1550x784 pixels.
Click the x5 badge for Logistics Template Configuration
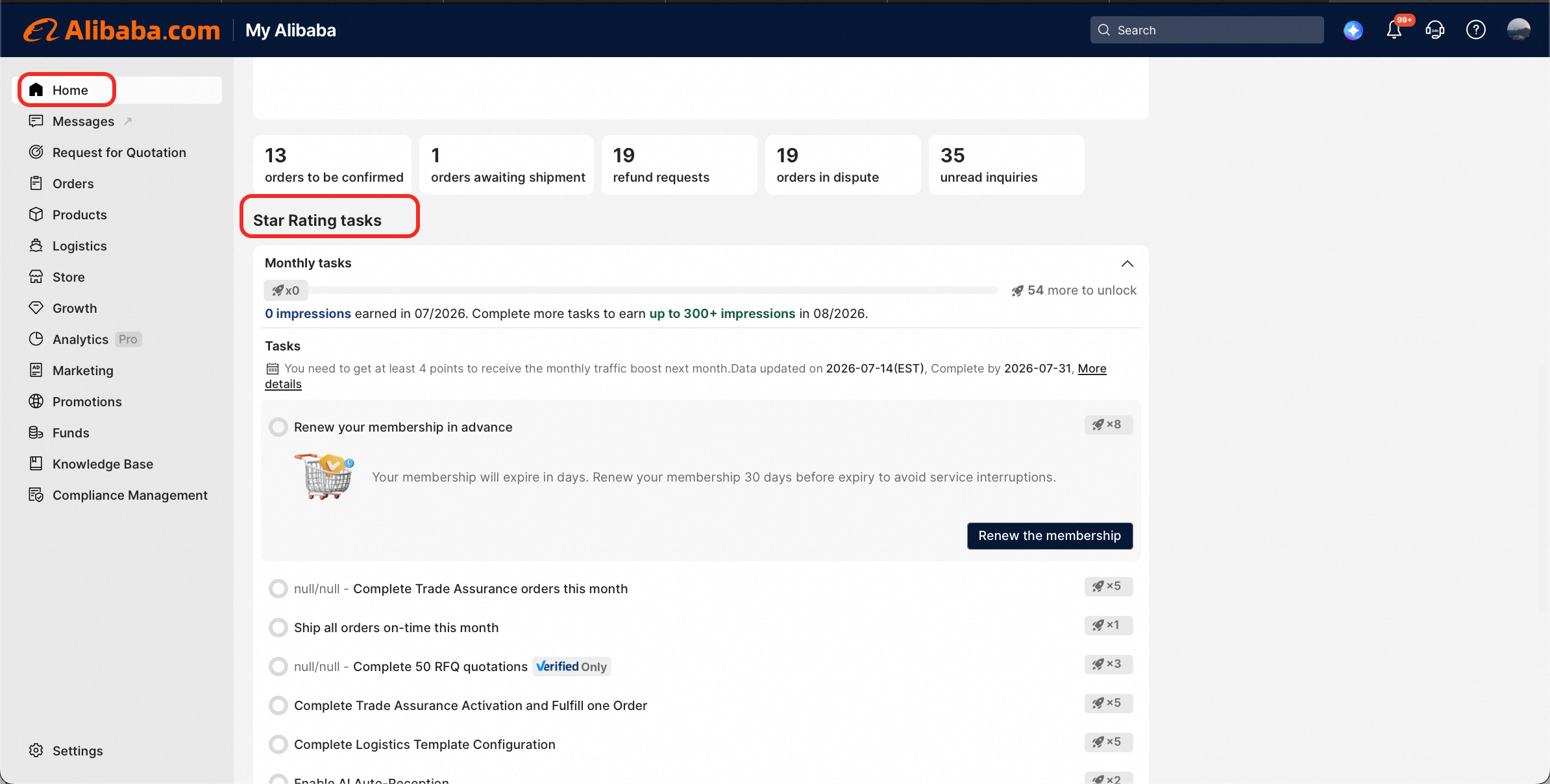click(x=1108, y=742)
